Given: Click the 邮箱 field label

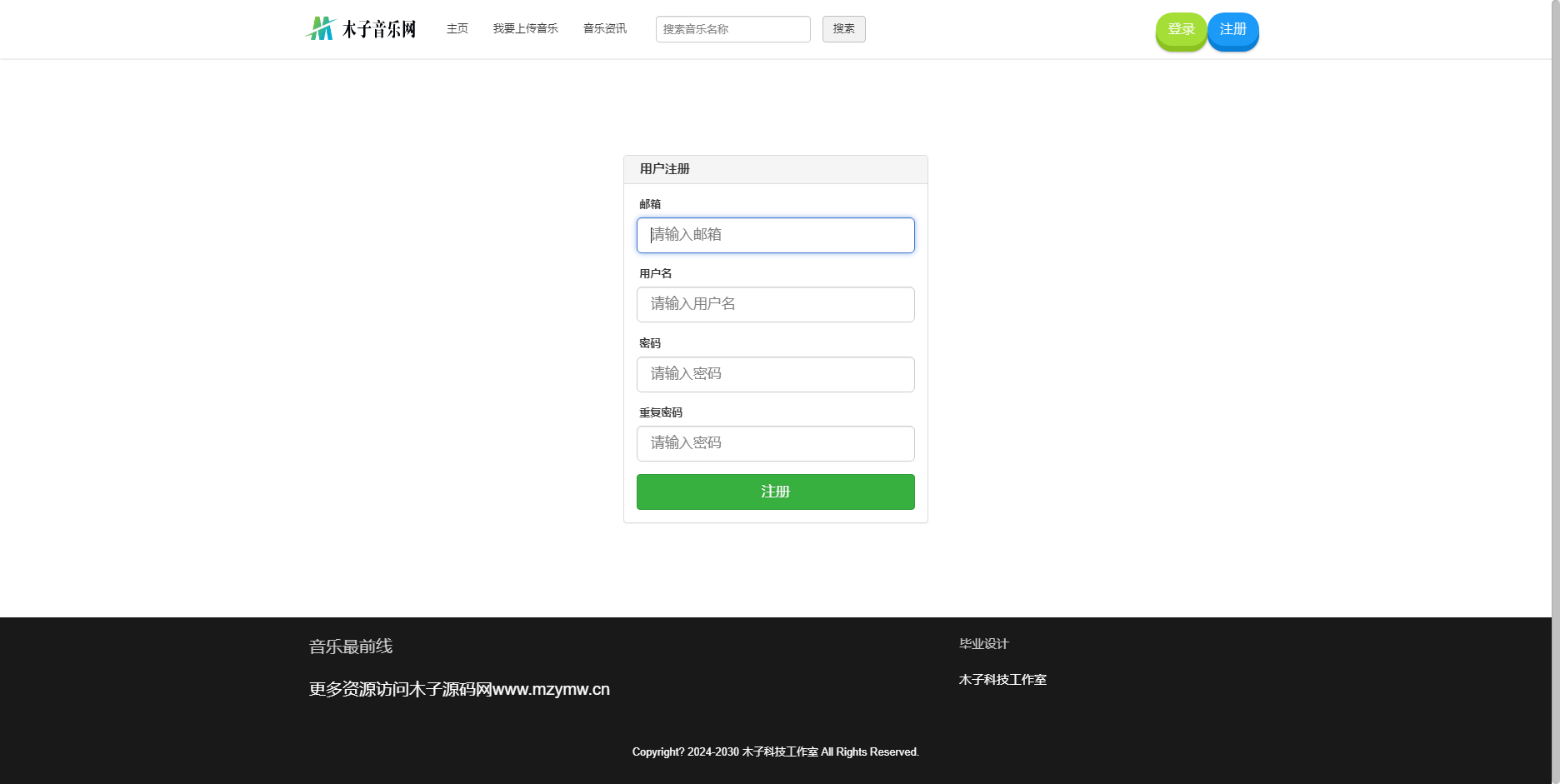Looking at the screenshot, I should (x=650, y=204).
